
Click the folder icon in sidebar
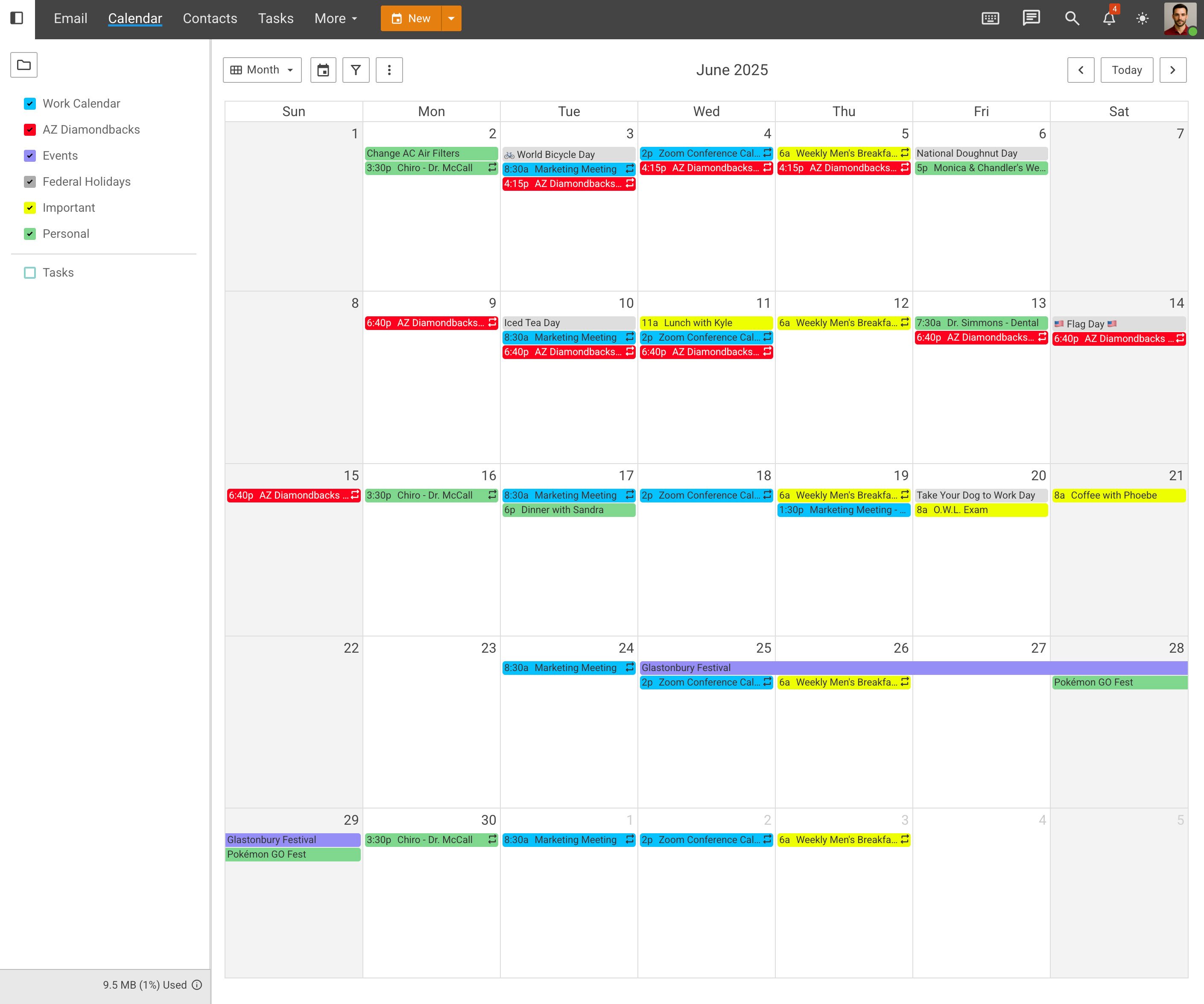click(24, 65)
